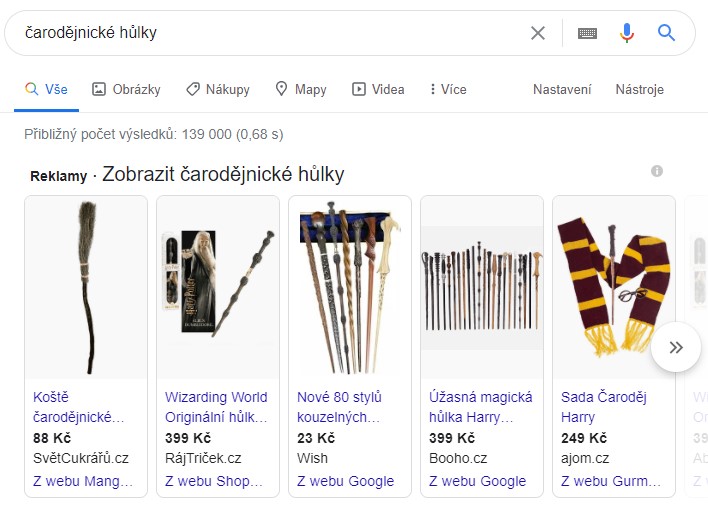Open Nástroje tools menu

[639, 89]
